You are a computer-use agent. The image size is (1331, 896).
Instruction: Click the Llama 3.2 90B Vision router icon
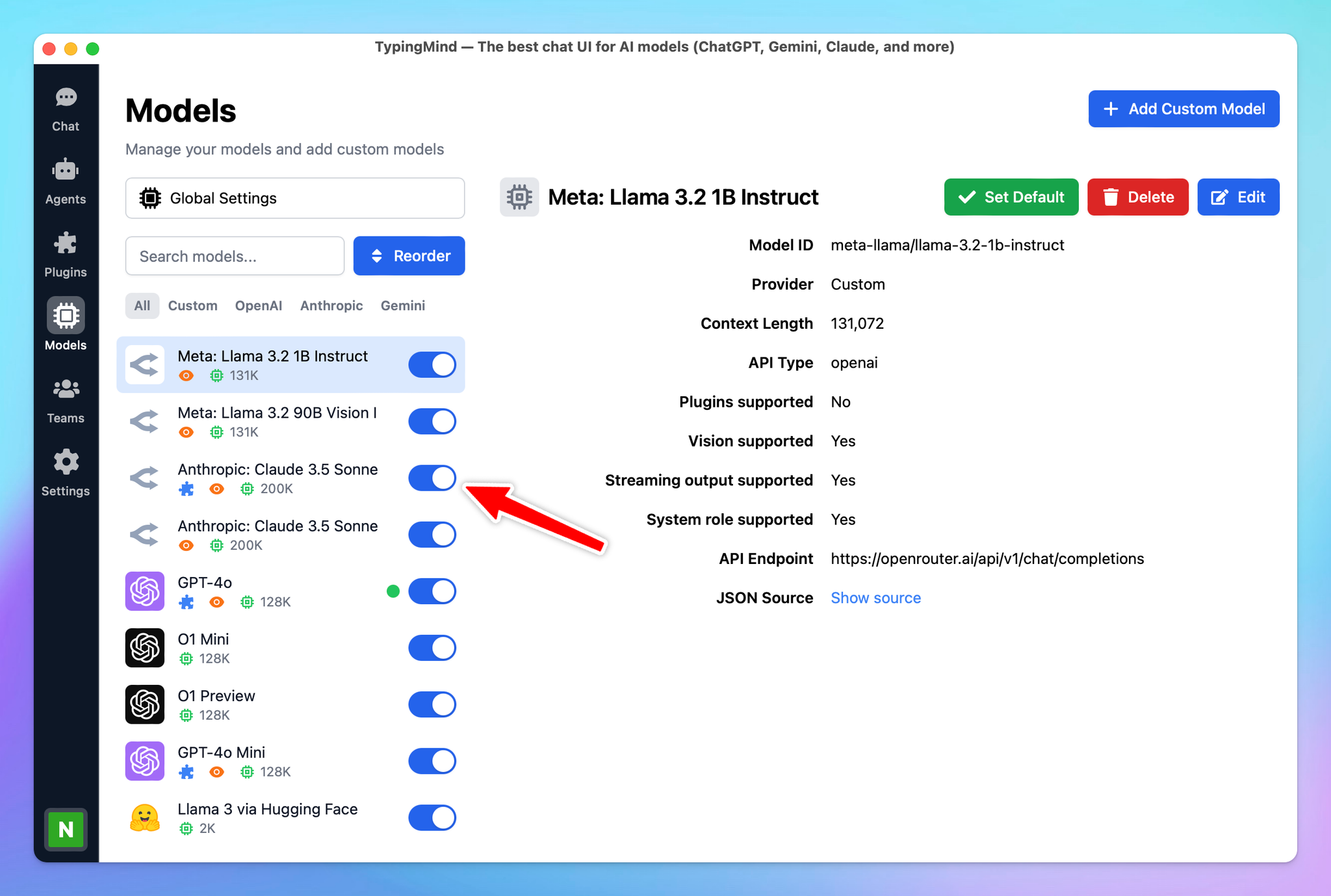pos(145,421)
